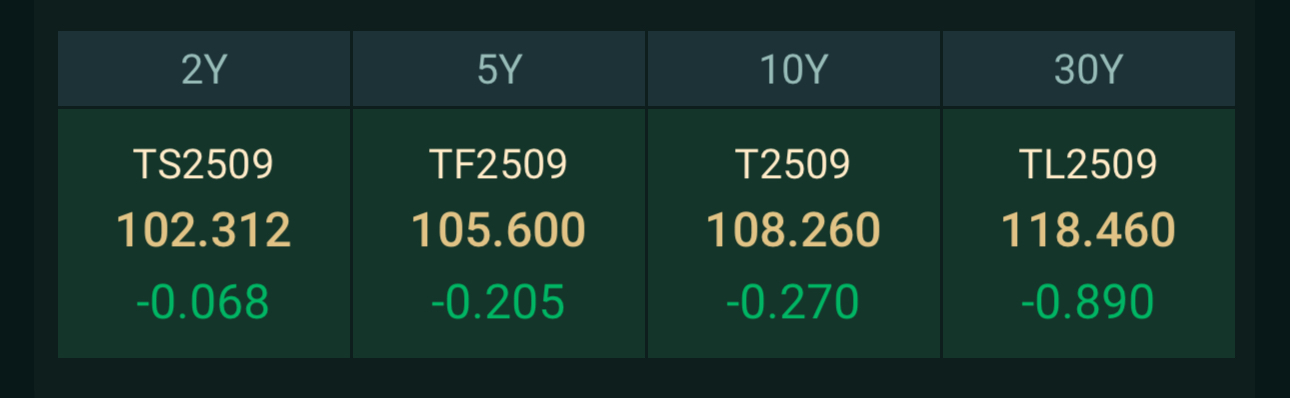Click the 108.260 last price
This screenshot has height=398, width=1290.
pyautogui.click(x=794, y=231)
